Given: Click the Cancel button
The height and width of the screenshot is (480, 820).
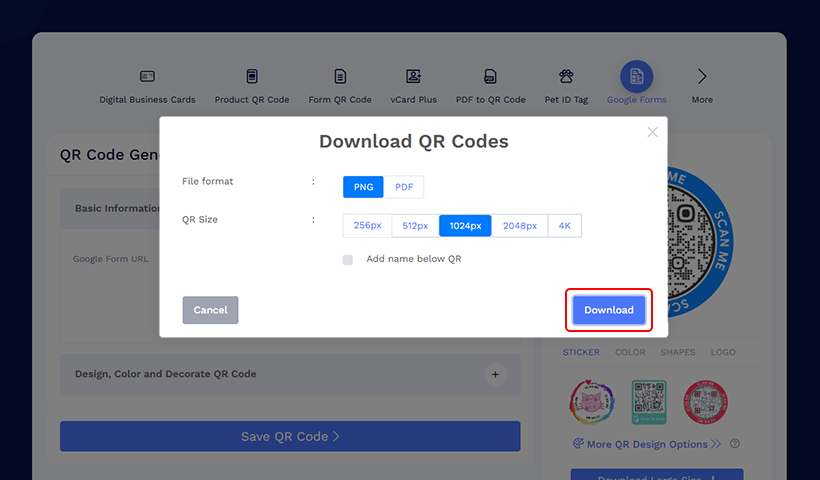Looking at the screenshot, I should pos(210,310).
